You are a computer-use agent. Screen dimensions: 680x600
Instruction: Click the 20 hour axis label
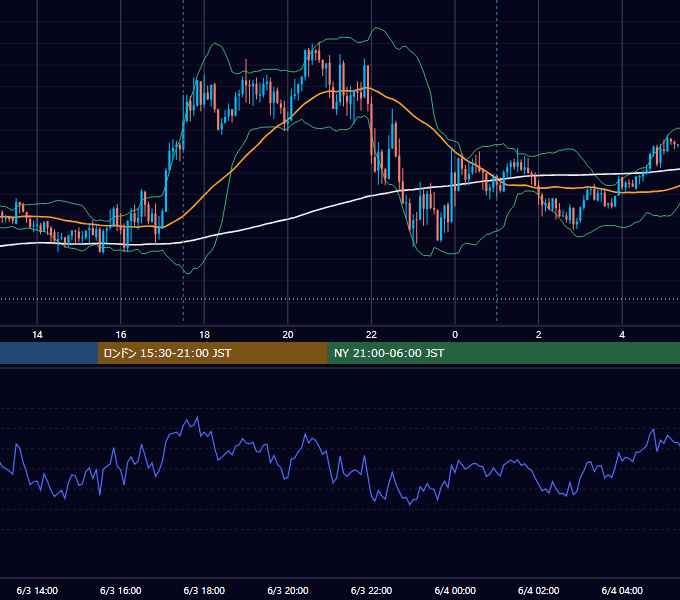click(288, 335)
